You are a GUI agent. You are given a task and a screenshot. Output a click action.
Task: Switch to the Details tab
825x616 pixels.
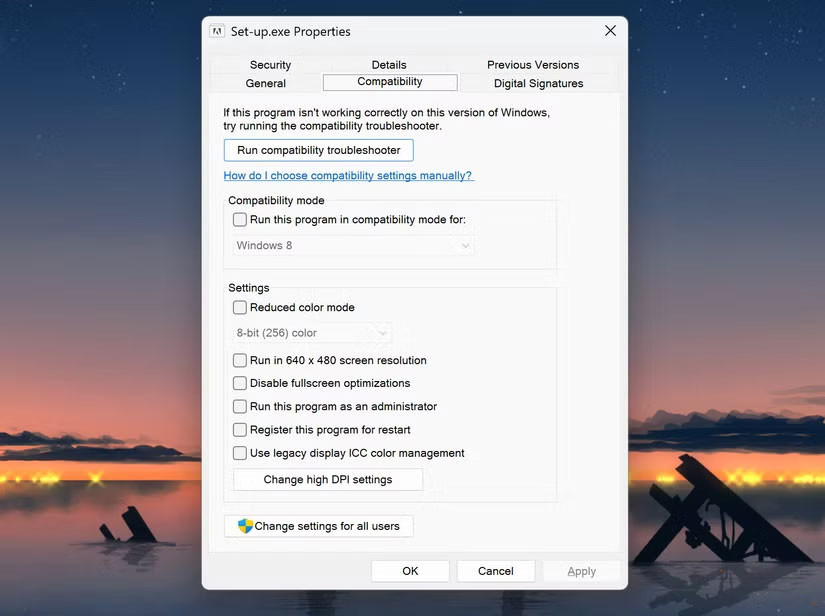pos(388,64)
